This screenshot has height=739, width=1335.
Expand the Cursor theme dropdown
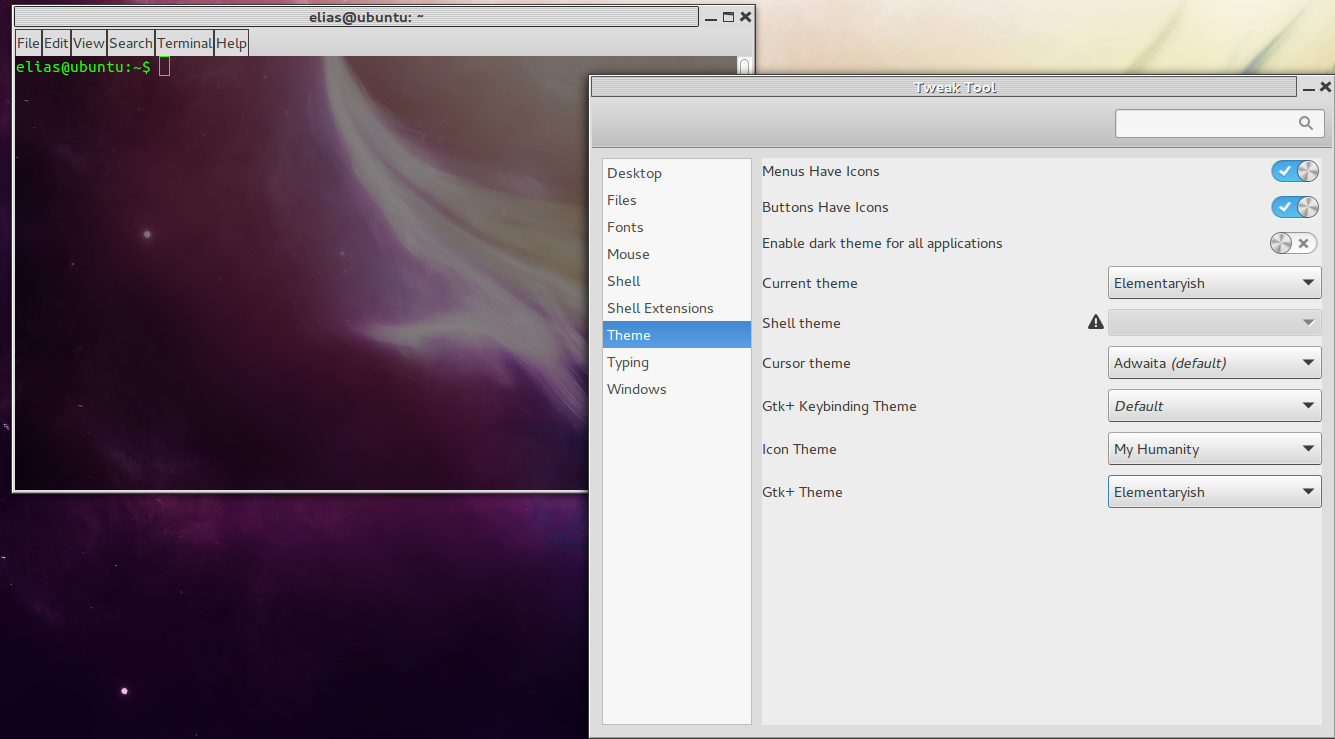point(1214,363)
